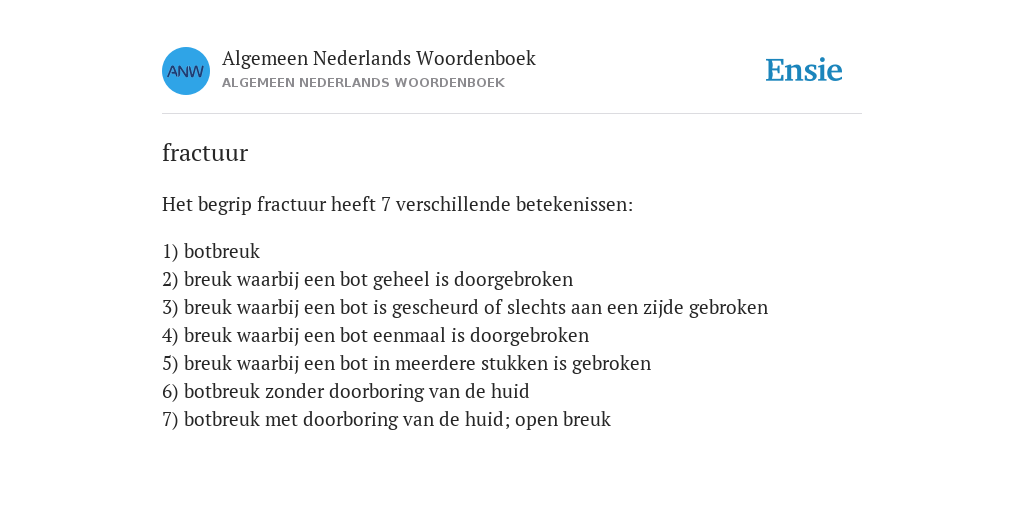Select the uppercase ALGEMEEN NEDERLANDS WOORDENBOEK subtitle
Viewport: 1024px width, 512px height.
[363, 83]
